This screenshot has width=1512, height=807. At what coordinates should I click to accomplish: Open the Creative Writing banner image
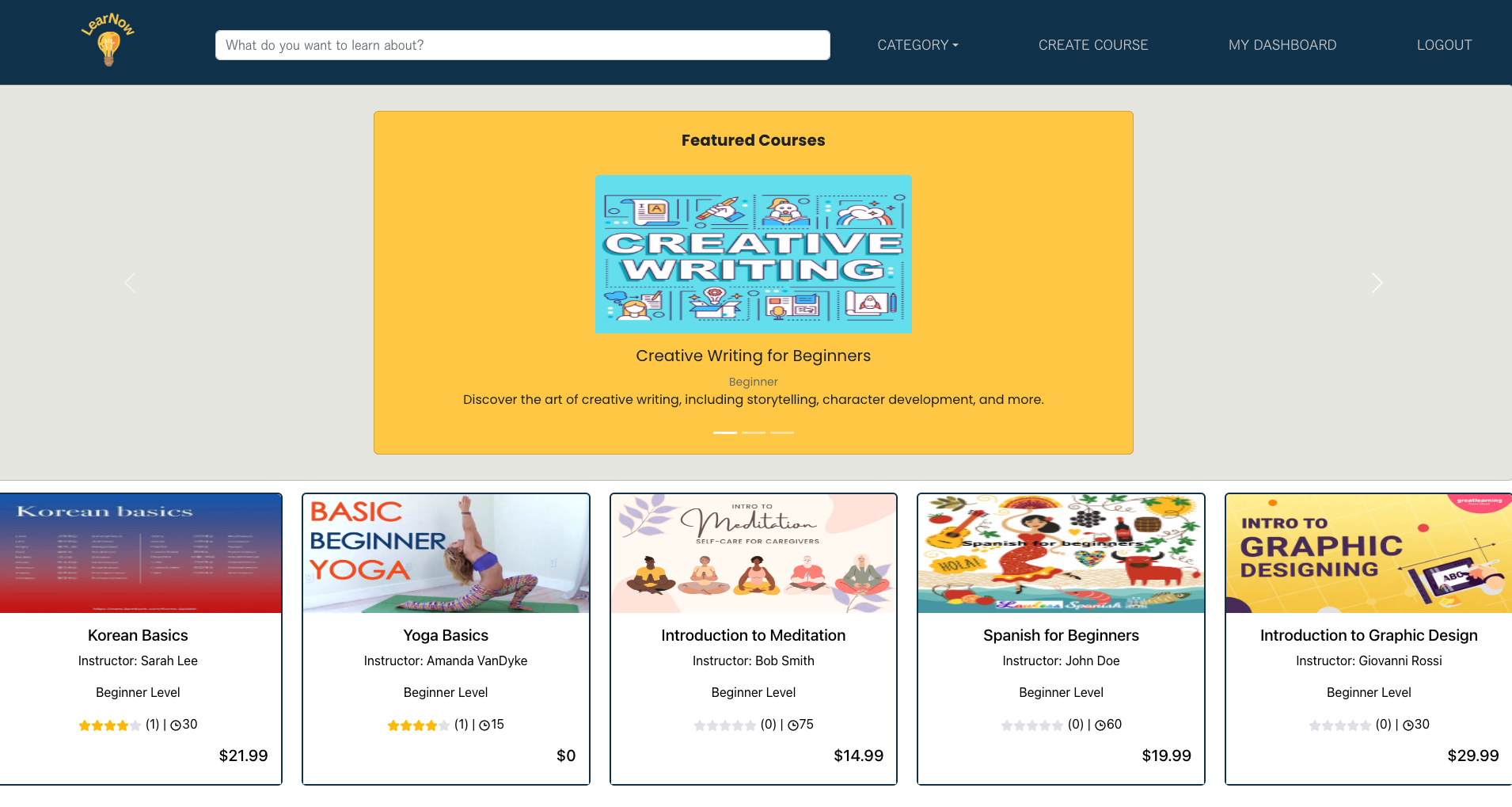tap(753, 254)
